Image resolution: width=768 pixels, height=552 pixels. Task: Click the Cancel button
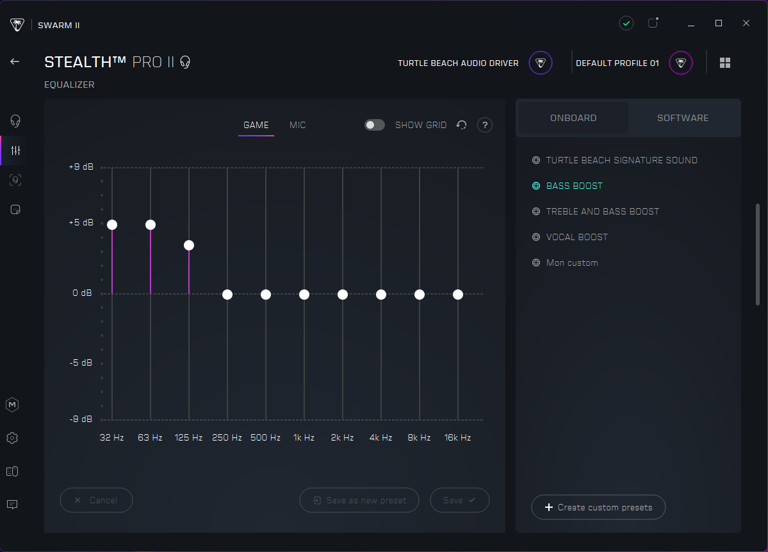click(96, 500)
